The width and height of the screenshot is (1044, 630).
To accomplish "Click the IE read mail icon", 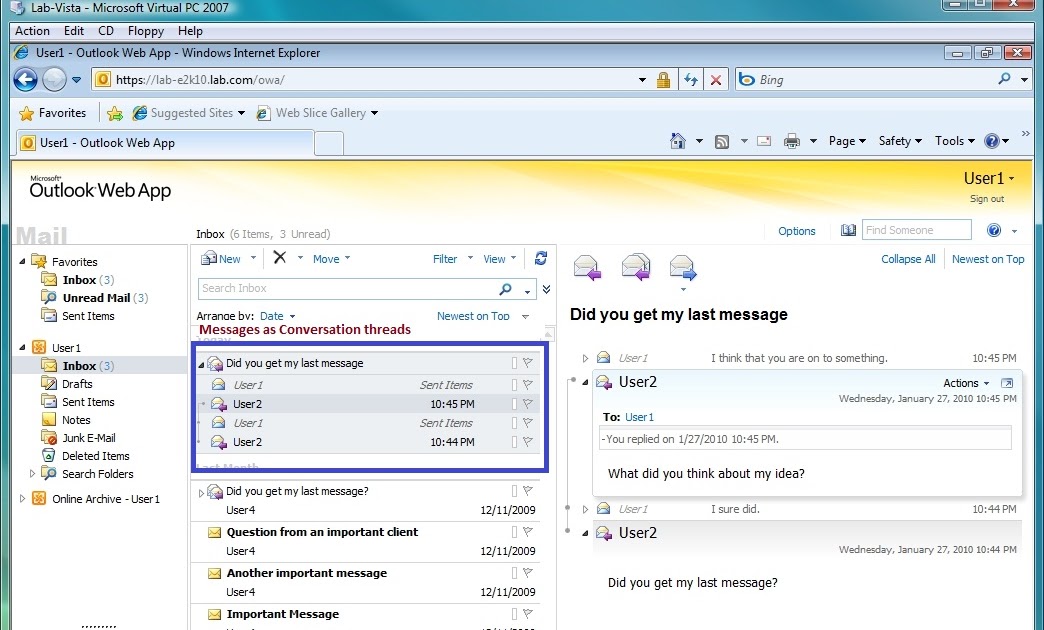I will pyautogui.click(x=764, y=141).
